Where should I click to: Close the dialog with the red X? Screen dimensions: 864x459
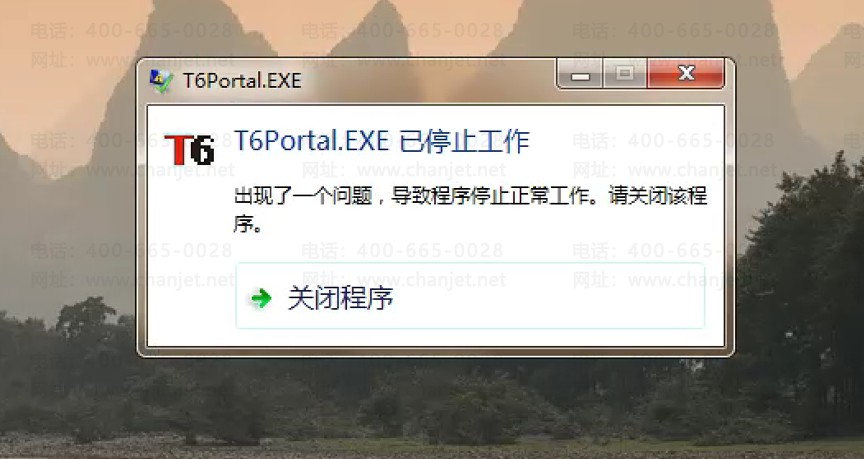pos(685,74)
